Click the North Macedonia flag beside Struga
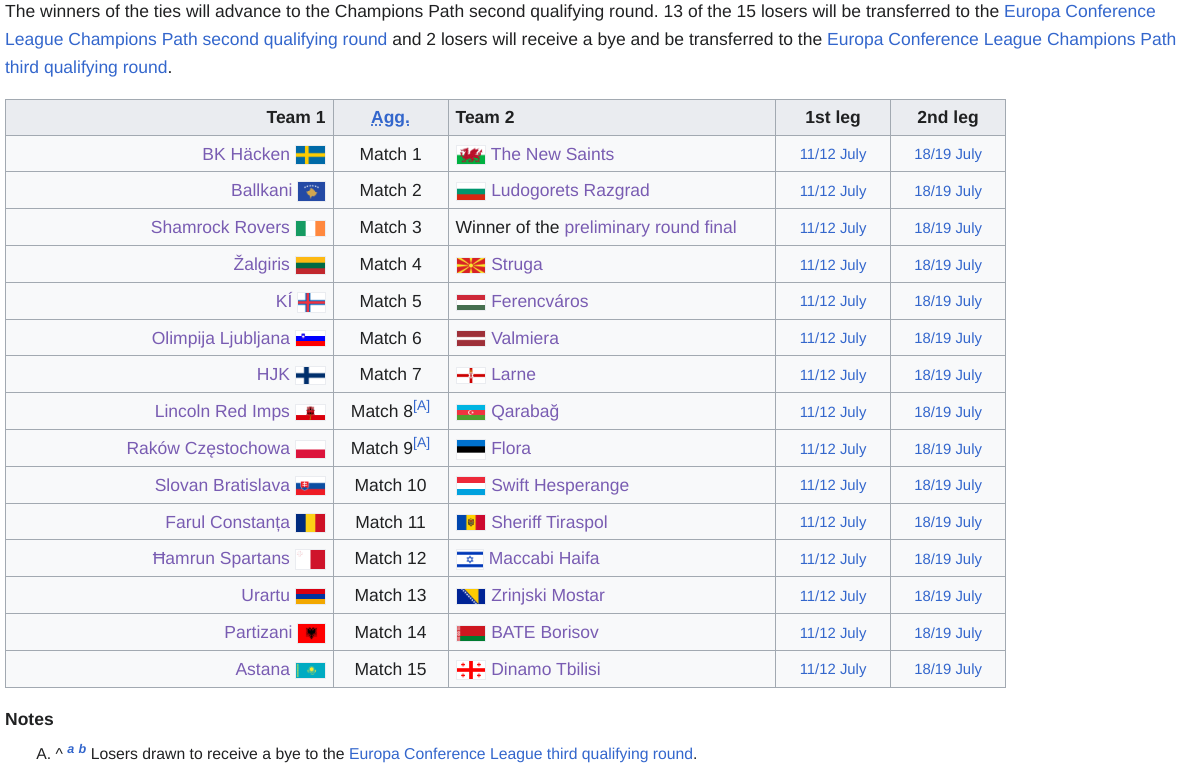Viewport: 1180px width, 774px height. pos(471,265)
